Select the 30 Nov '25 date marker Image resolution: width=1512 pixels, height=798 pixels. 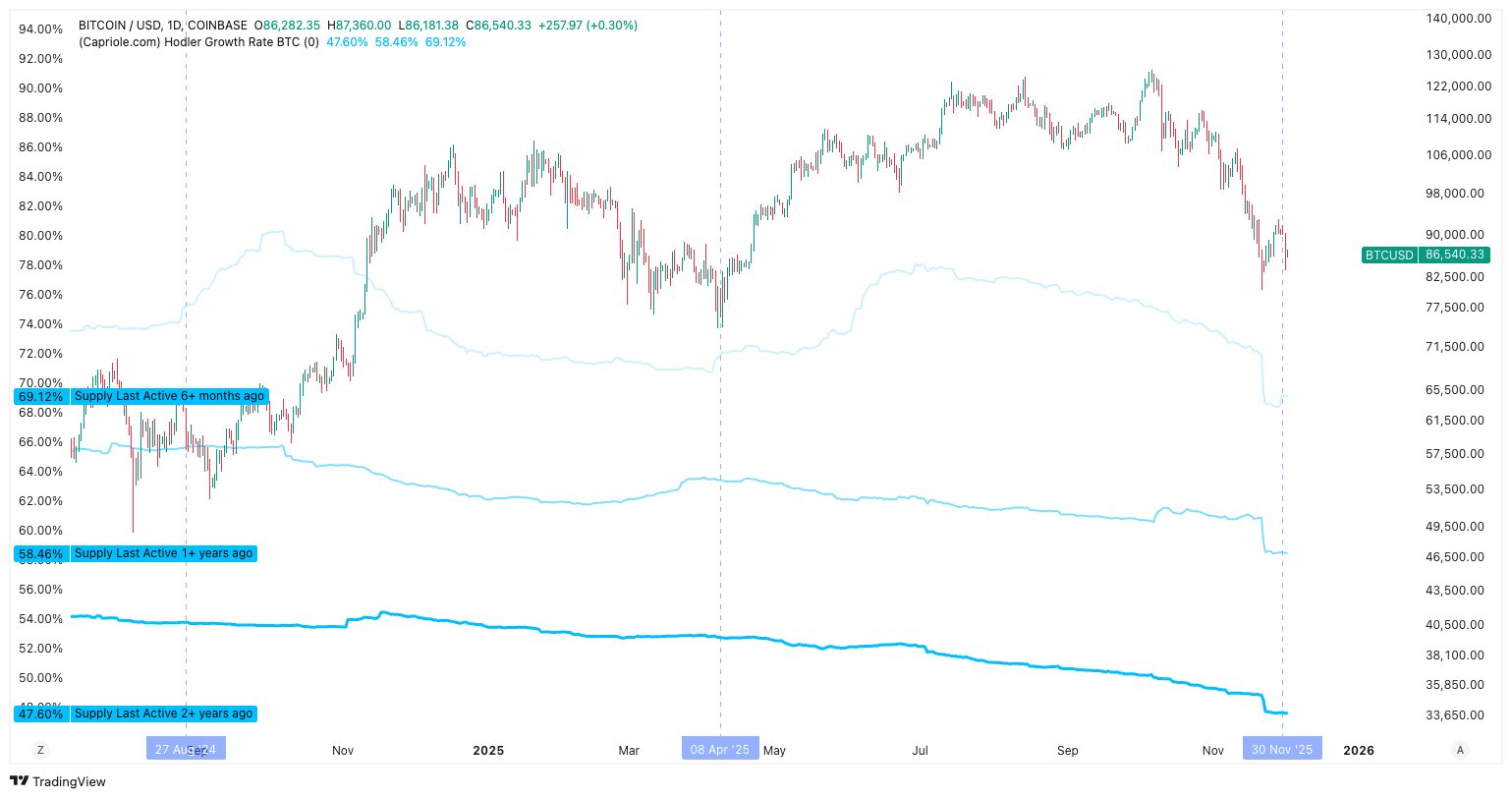[x=1282, y=750]
